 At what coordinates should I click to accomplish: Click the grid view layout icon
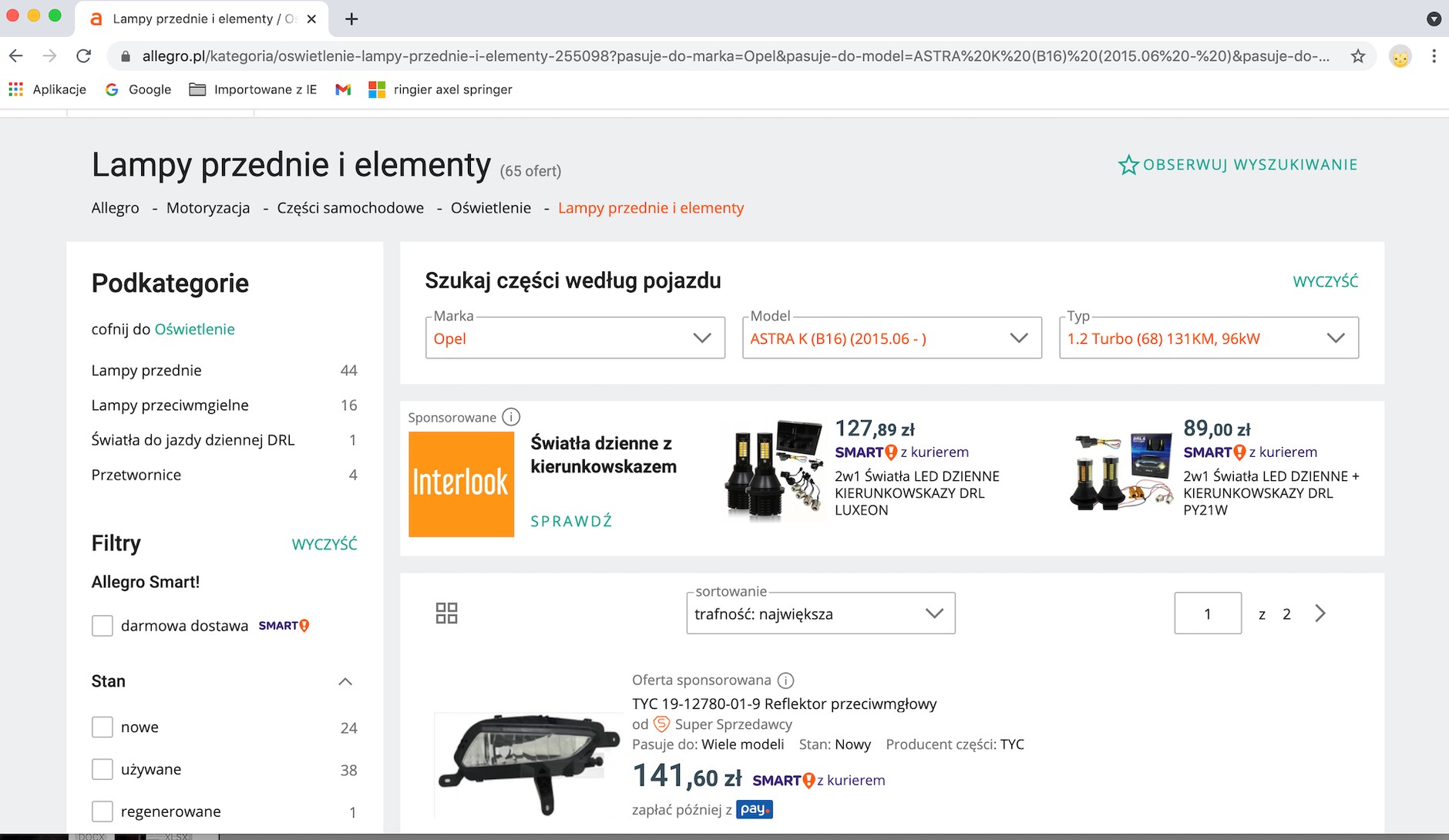tap(446, 613)
